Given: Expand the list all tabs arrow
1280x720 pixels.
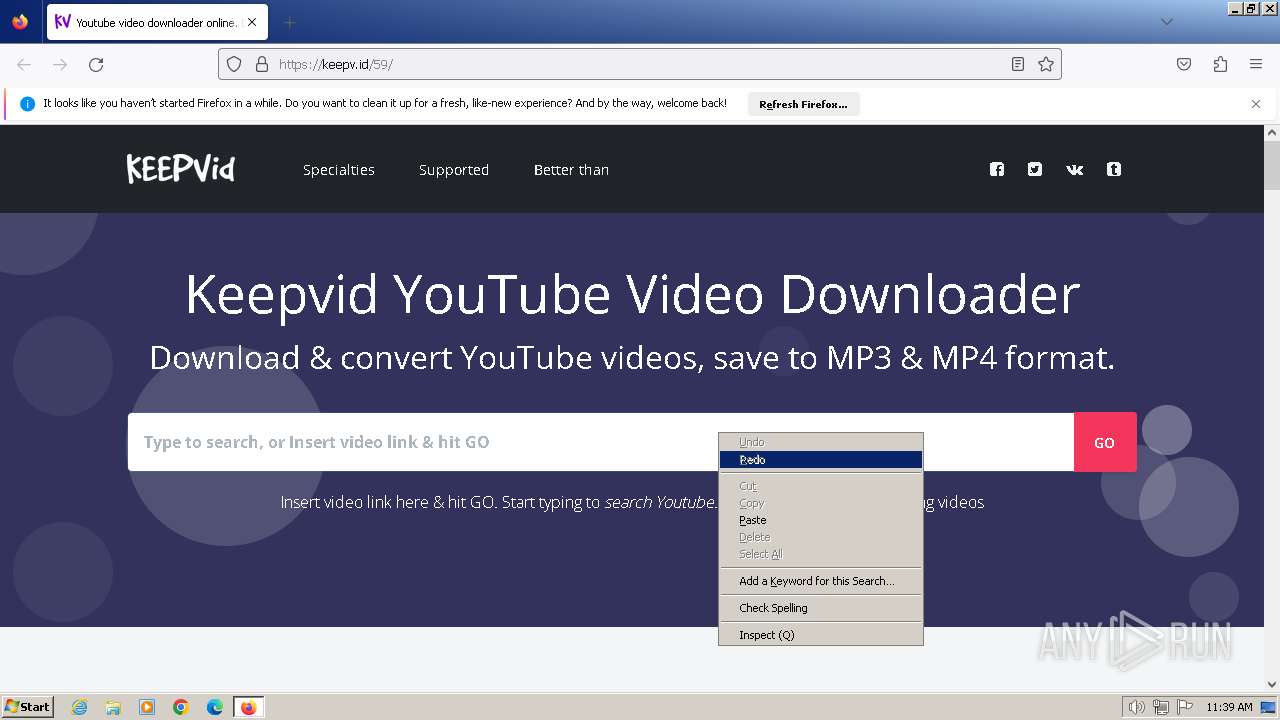Looking at the screenshot, I should tap(1166, 22).
